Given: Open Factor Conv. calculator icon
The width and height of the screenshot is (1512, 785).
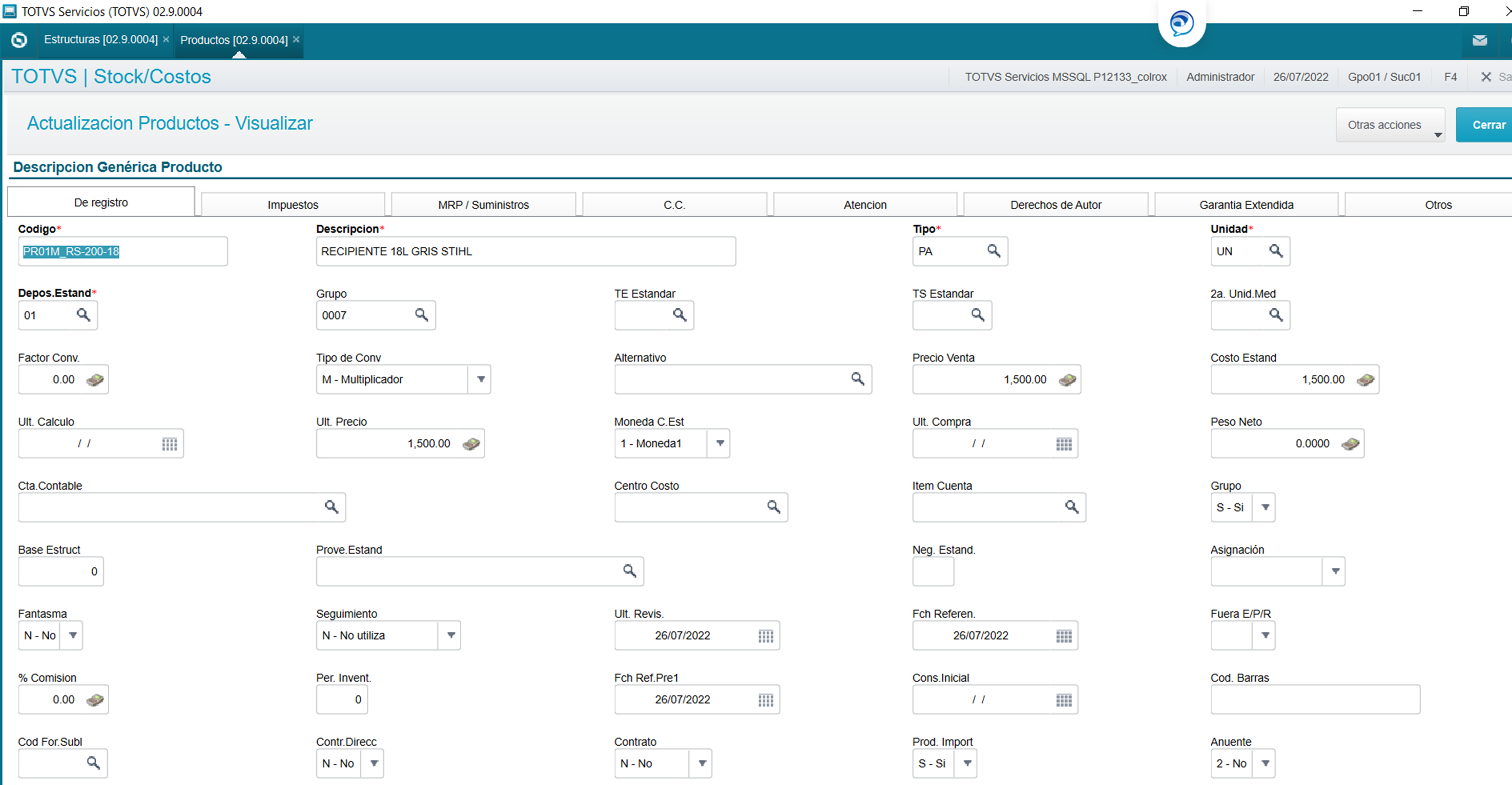Looking at the screenshot, I should coord(95,379).
